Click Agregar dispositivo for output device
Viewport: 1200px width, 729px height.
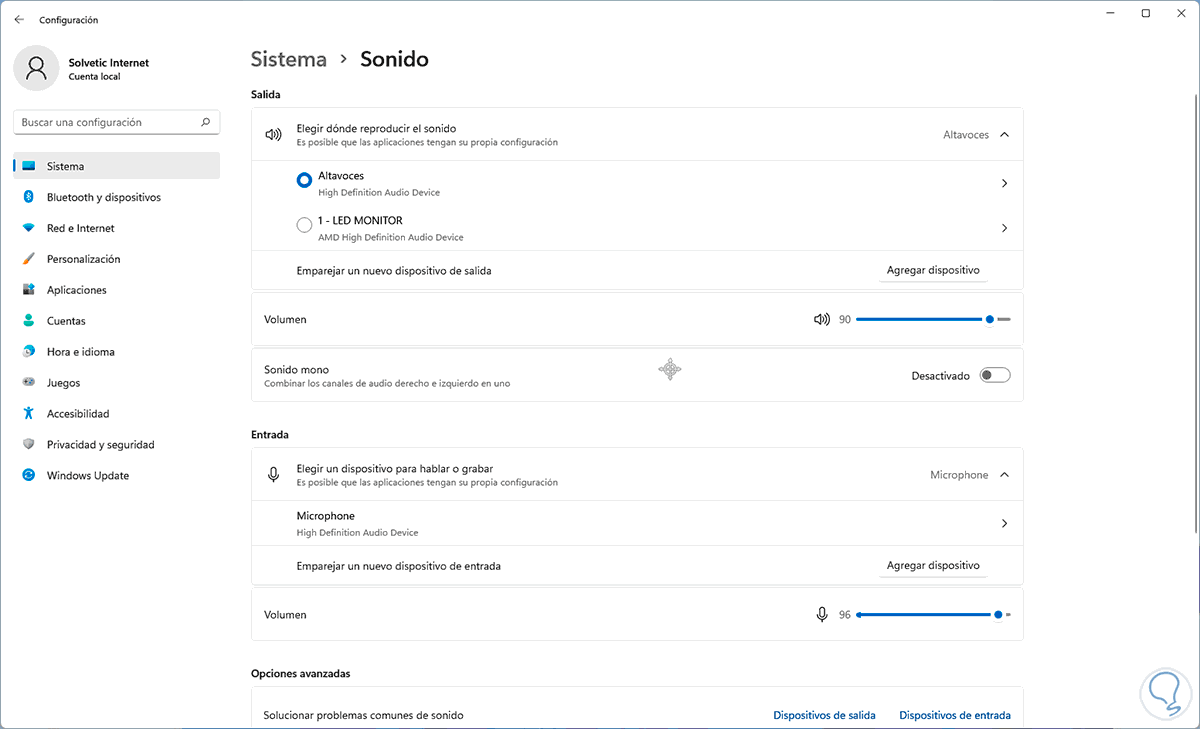tap(932, 271)
